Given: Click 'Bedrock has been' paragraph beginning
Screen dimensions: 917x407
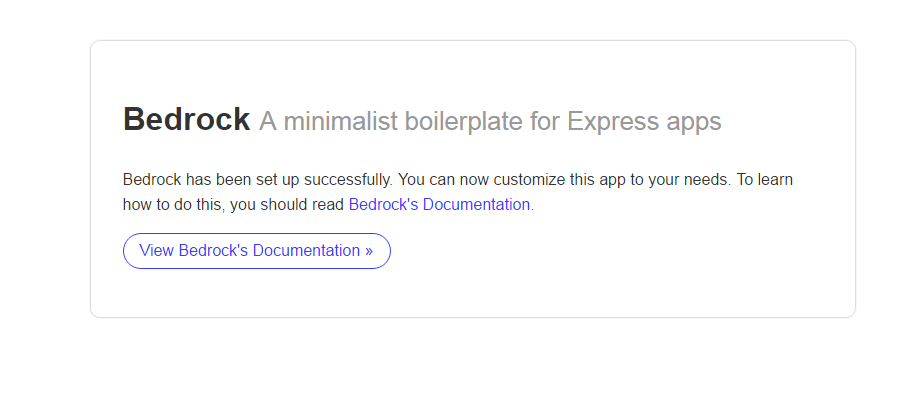Looking at the screenshot, I should pos(187,180).
